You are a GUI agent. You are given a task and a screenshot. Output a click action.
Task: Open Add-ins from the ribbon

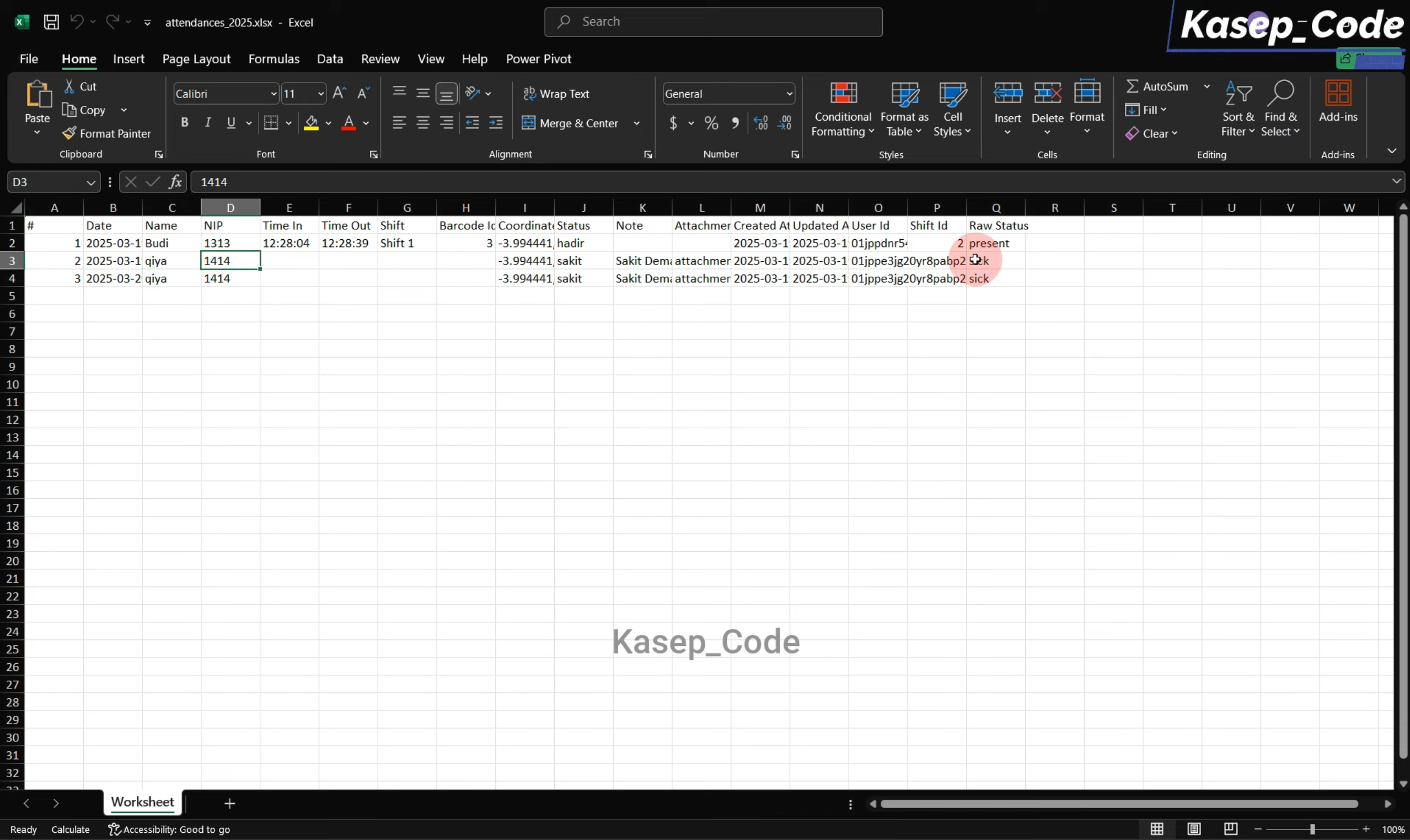coord(1338,102)
